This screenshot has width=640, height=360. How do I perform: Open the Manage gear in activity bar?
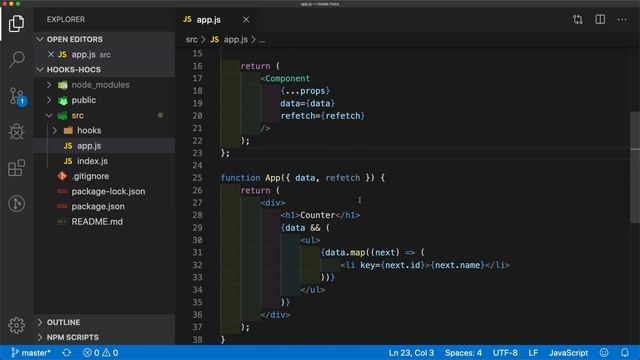click(16, 325)
